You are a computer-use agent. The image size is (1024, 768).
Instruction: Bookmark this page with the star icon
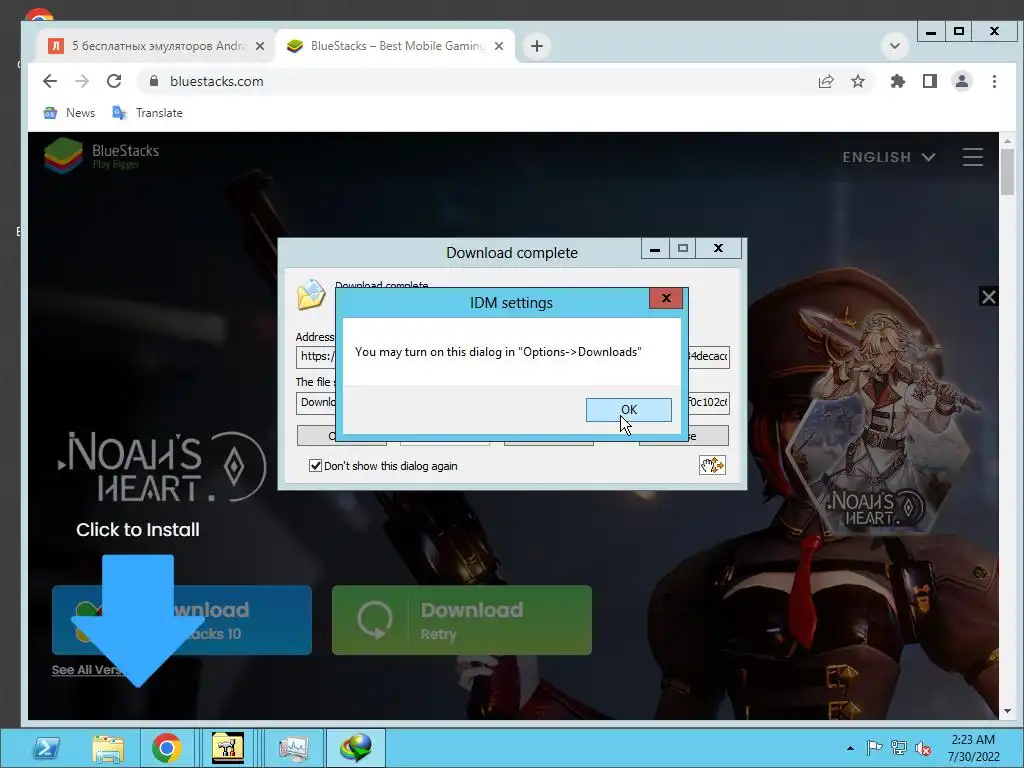click(x=858, y=82)
